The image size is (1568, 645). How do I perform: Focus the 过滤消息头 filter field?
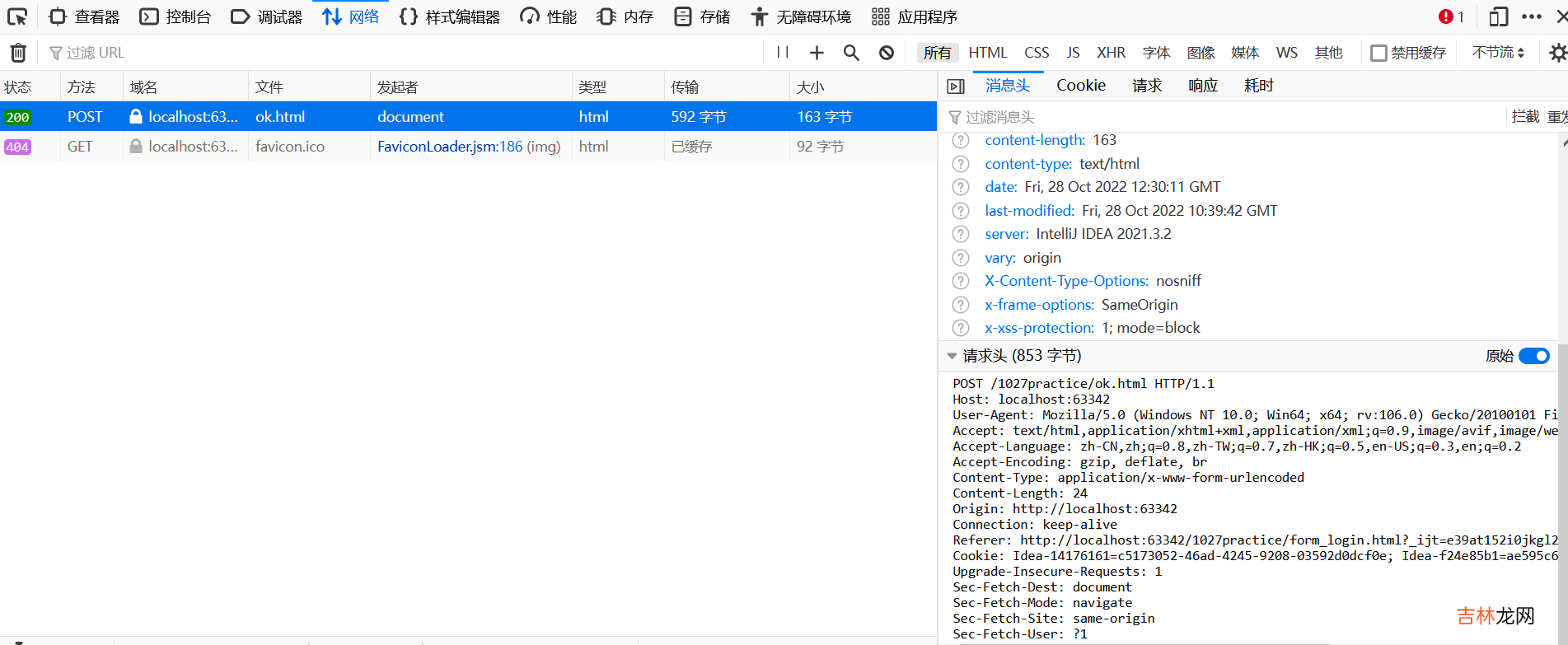1224,117
